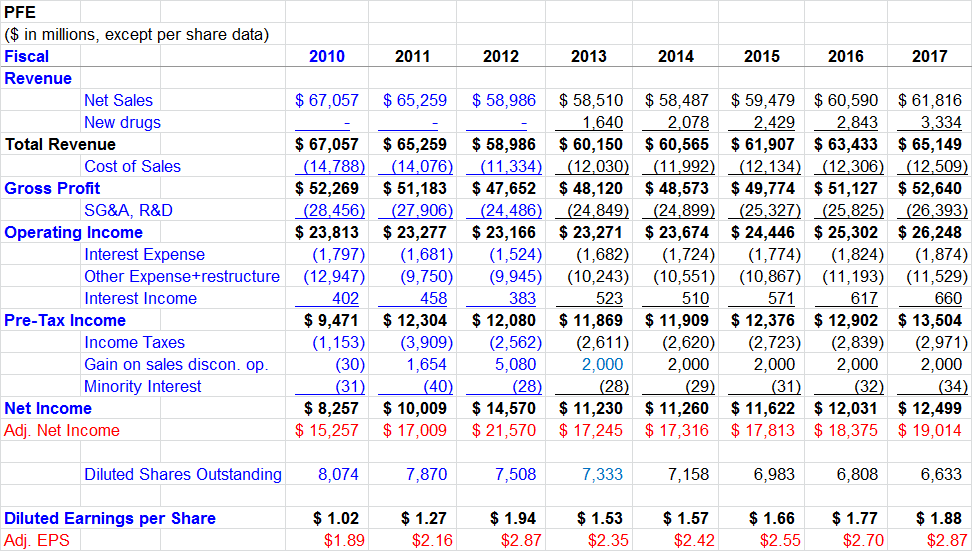Image resolution: width=972 pixels, height=551 pixels.
Task: Click the Diluted Earnings per Share label
Action: [110, 519]
